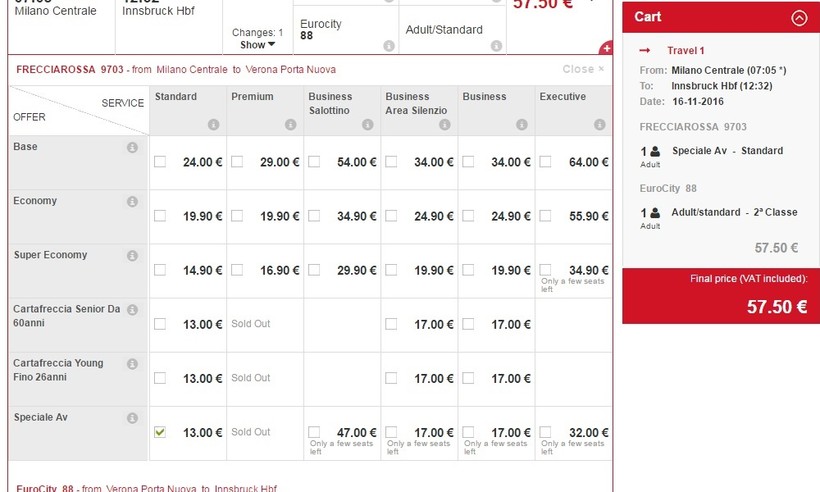This screenshot has width=820, height=492.
Task: Show info for Speciale Av offer
Action: [132, 418]
